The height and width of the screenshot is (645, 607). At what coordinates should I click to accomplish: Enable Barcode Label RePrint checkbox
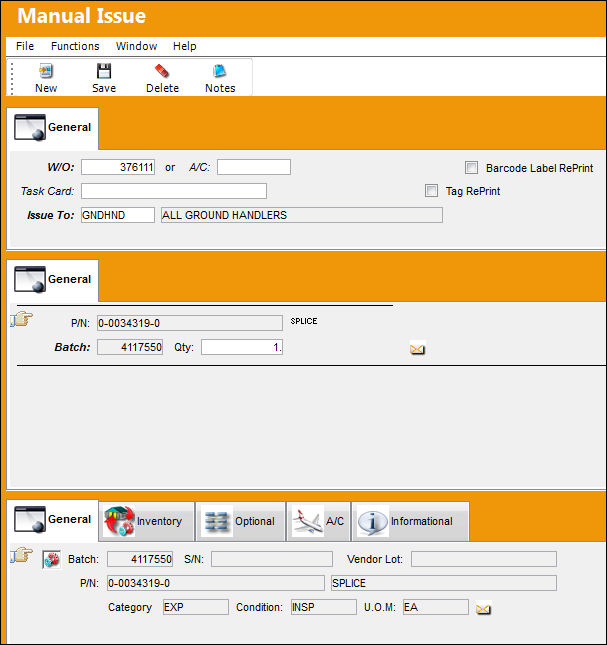click(471, 167)
